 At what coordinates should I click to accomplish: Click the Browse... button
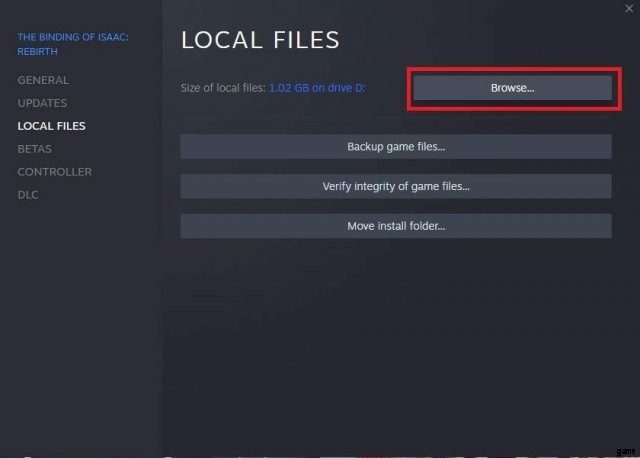512,88
